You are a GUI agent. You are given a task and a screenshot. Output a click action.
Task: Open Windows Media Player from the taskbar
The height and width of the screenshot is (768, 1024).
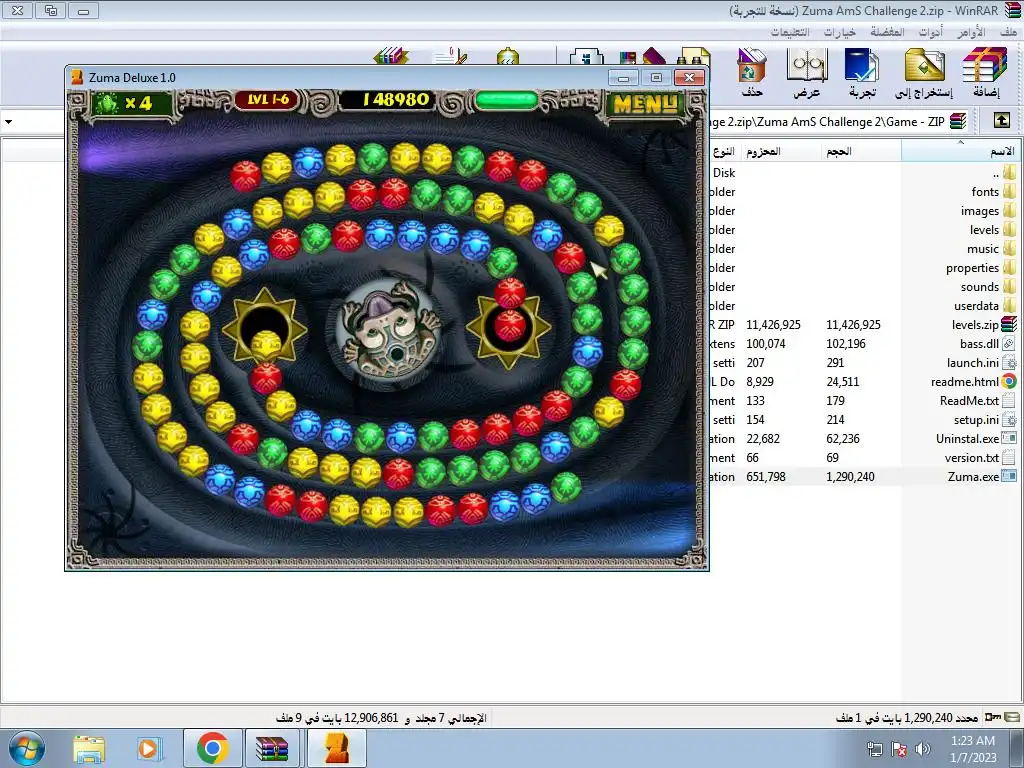tap(149, 749)
